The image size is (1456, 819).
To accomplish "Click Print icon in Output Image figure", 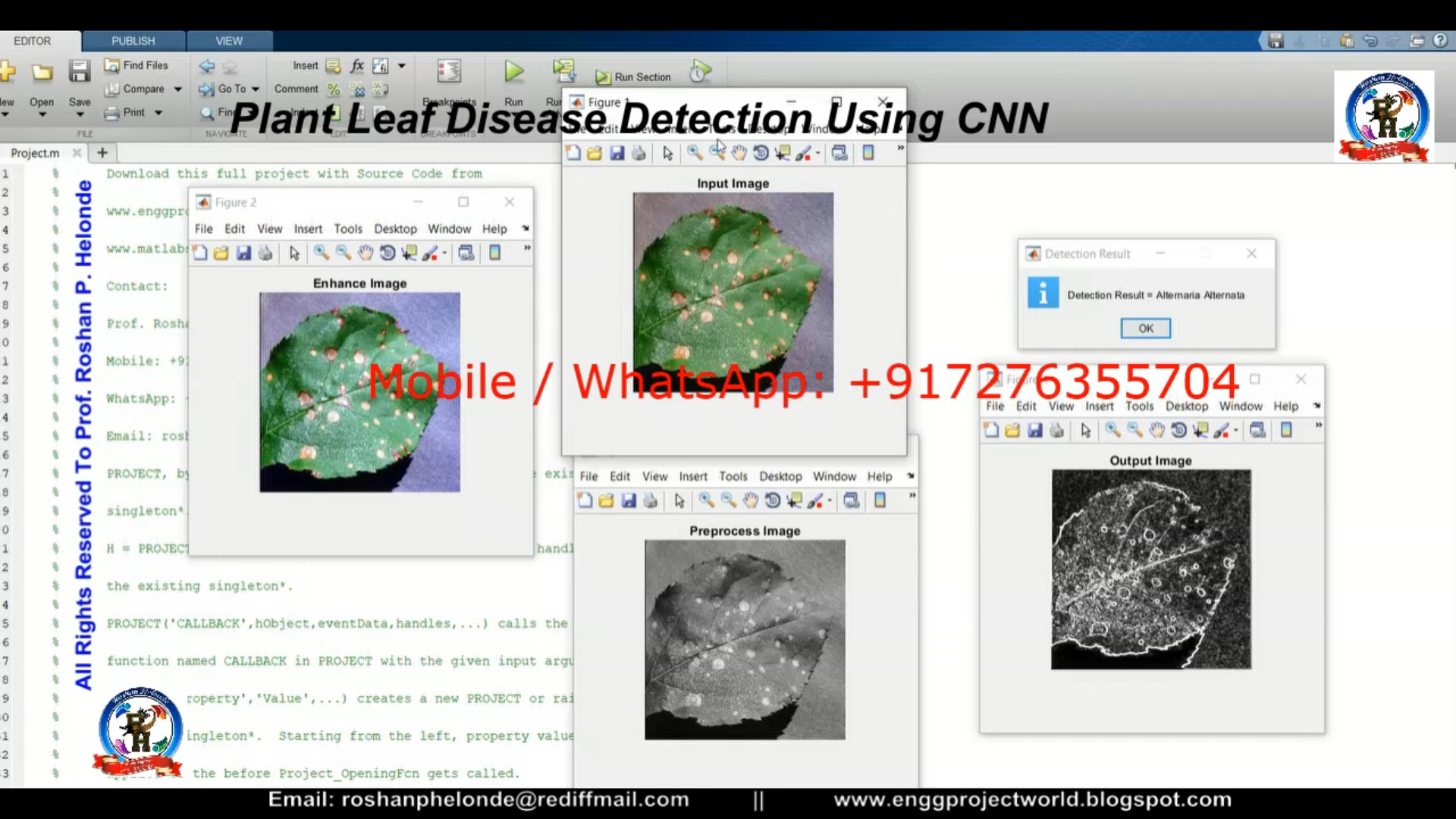I will (1057, 431).
